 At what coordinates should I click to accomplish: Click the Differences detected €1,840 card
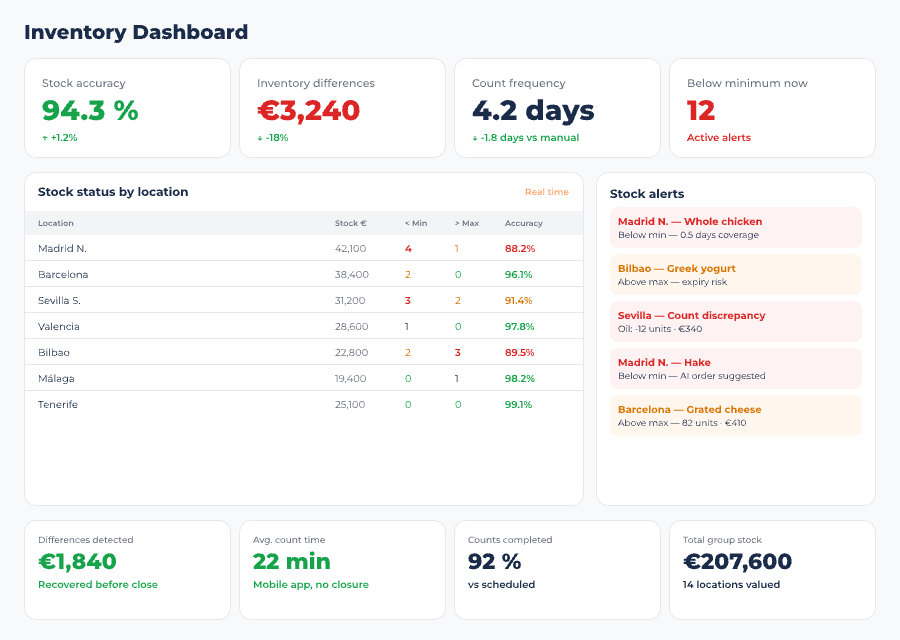pyautogui.click(x=127, y=569)
